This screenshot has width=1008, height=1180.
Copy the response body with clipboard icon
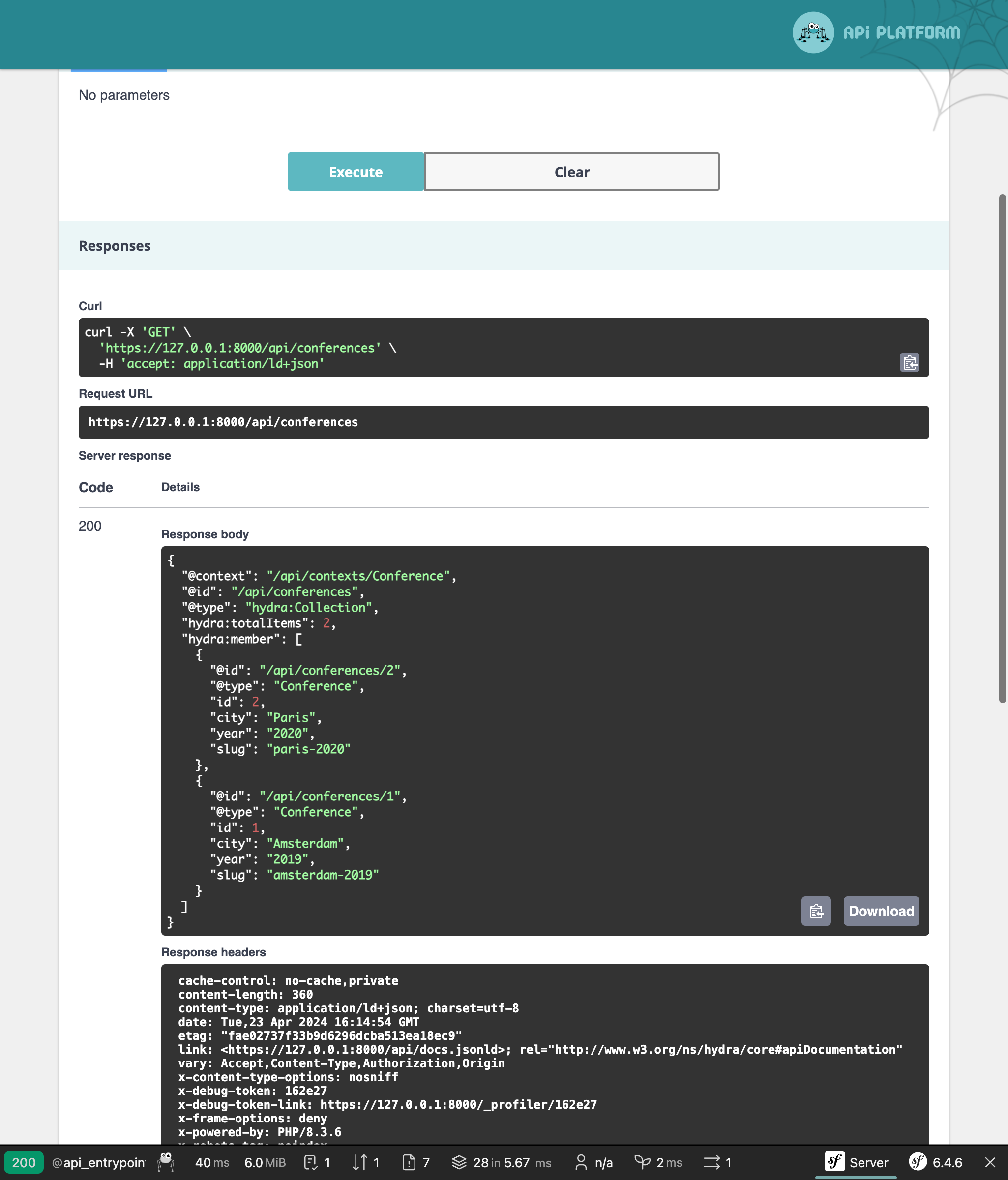point(816,911)
